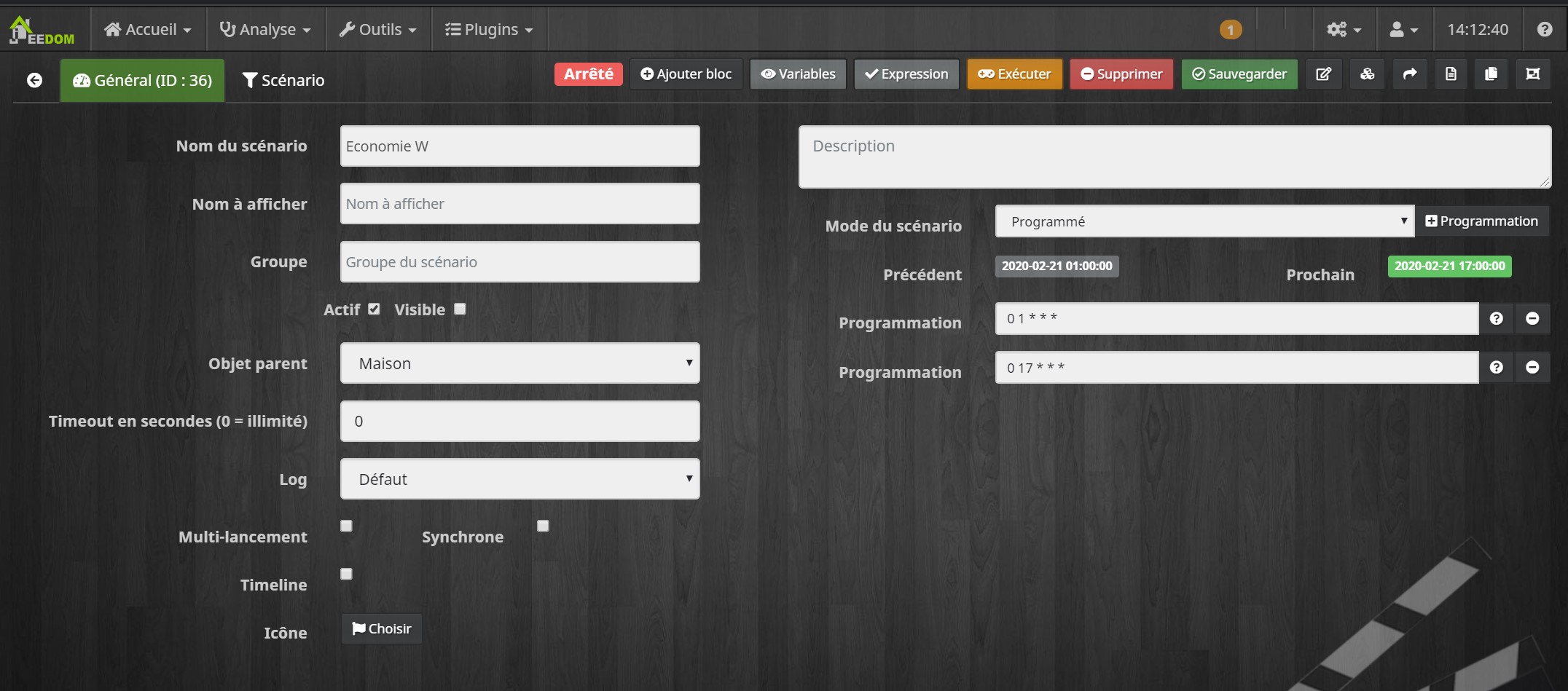Check the Multi-lancement option
This screenshot has height=691, width=1568.
pyautogui.click(x=346, y=526)
